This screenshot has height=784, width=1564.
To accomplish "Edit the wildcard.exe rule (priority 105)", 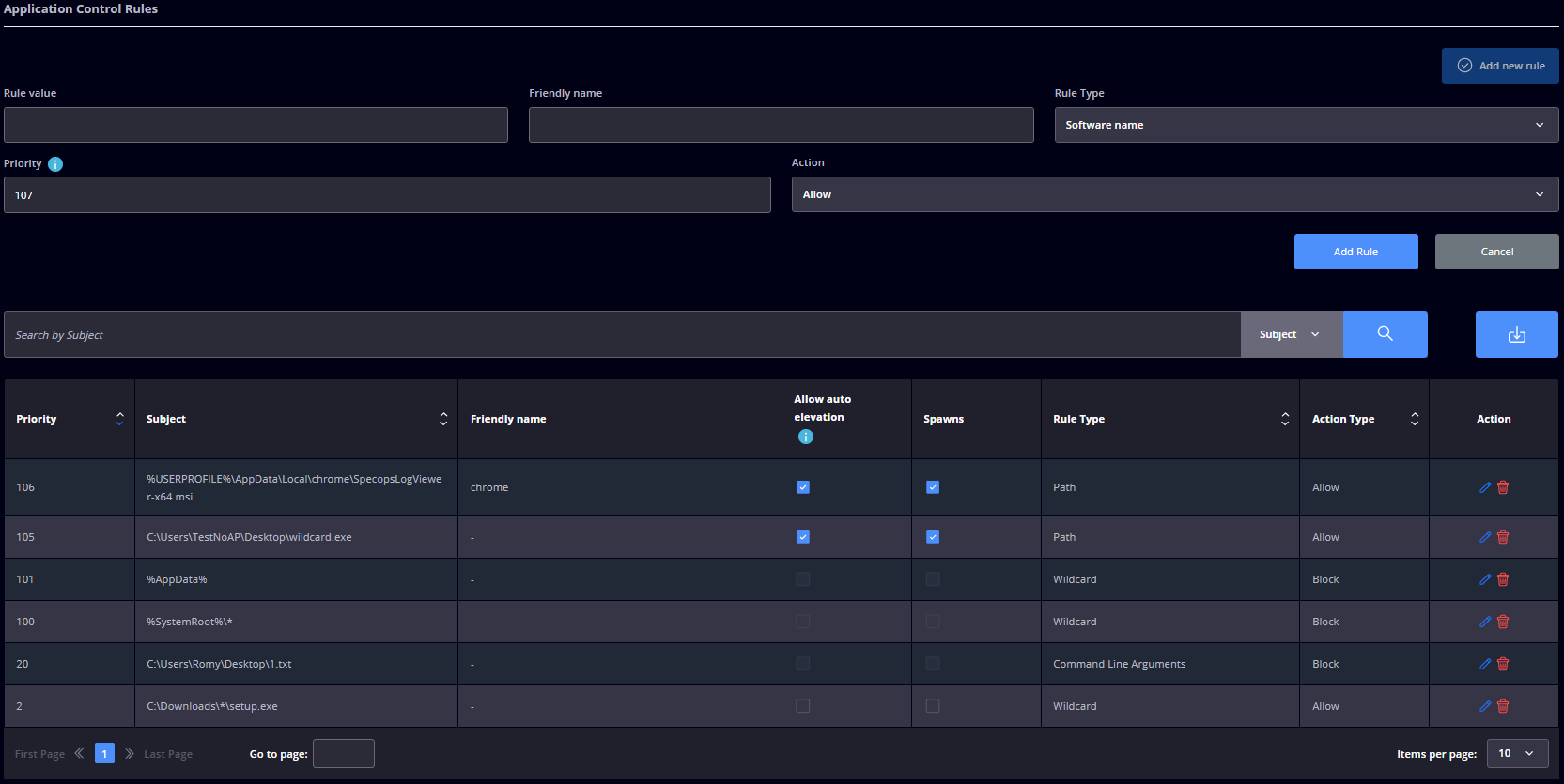I will tap(1485, 537).
